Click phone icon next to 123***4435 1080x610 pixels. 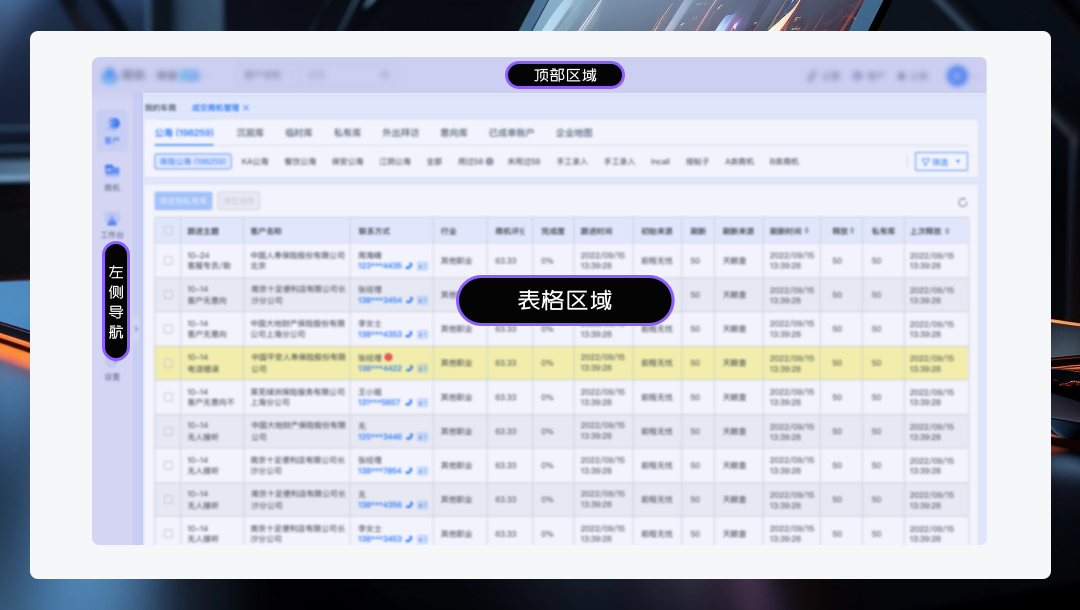(x=410, y=266)
